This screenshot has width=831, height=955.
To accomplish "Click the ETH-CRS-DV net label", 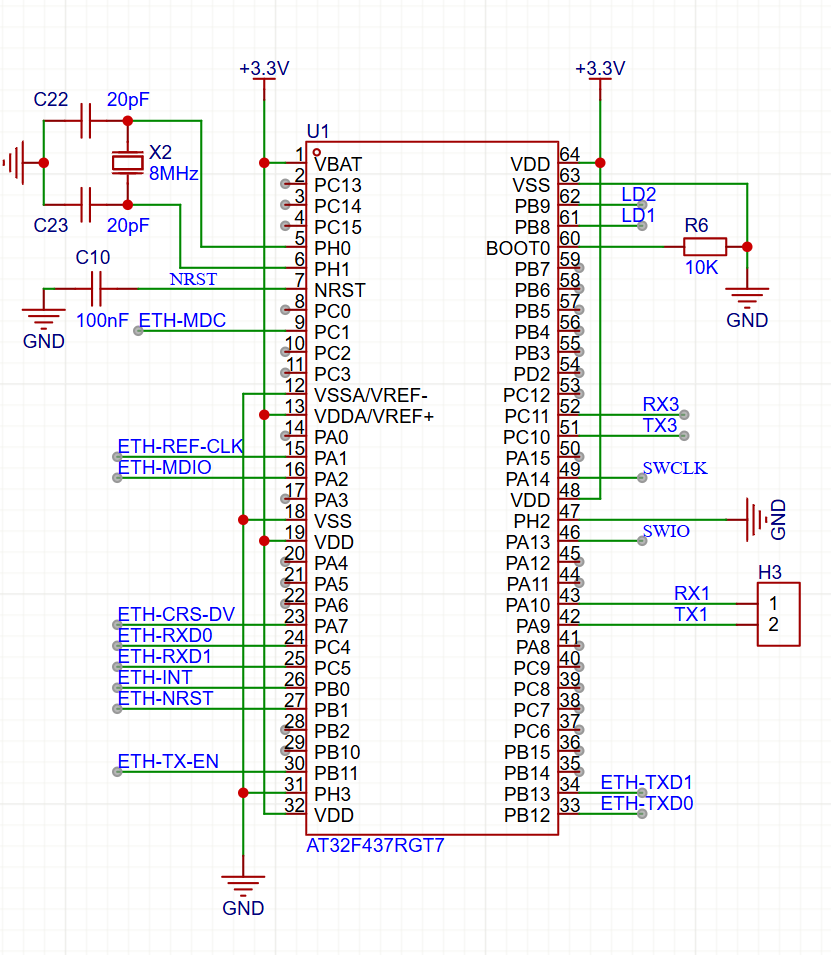I will [176, 614].
